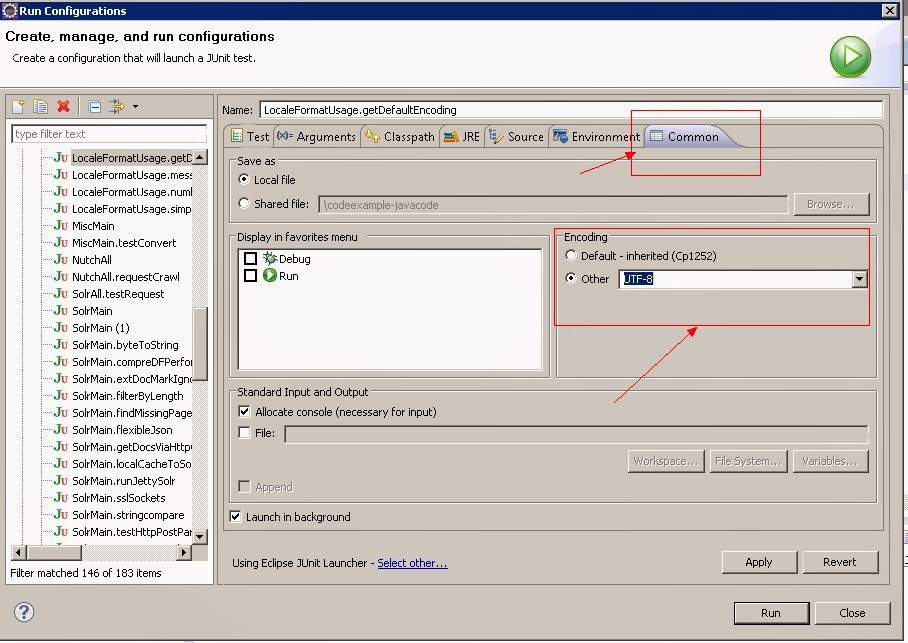Switch to the Common tab
The image size is (908, 643).
693,137
